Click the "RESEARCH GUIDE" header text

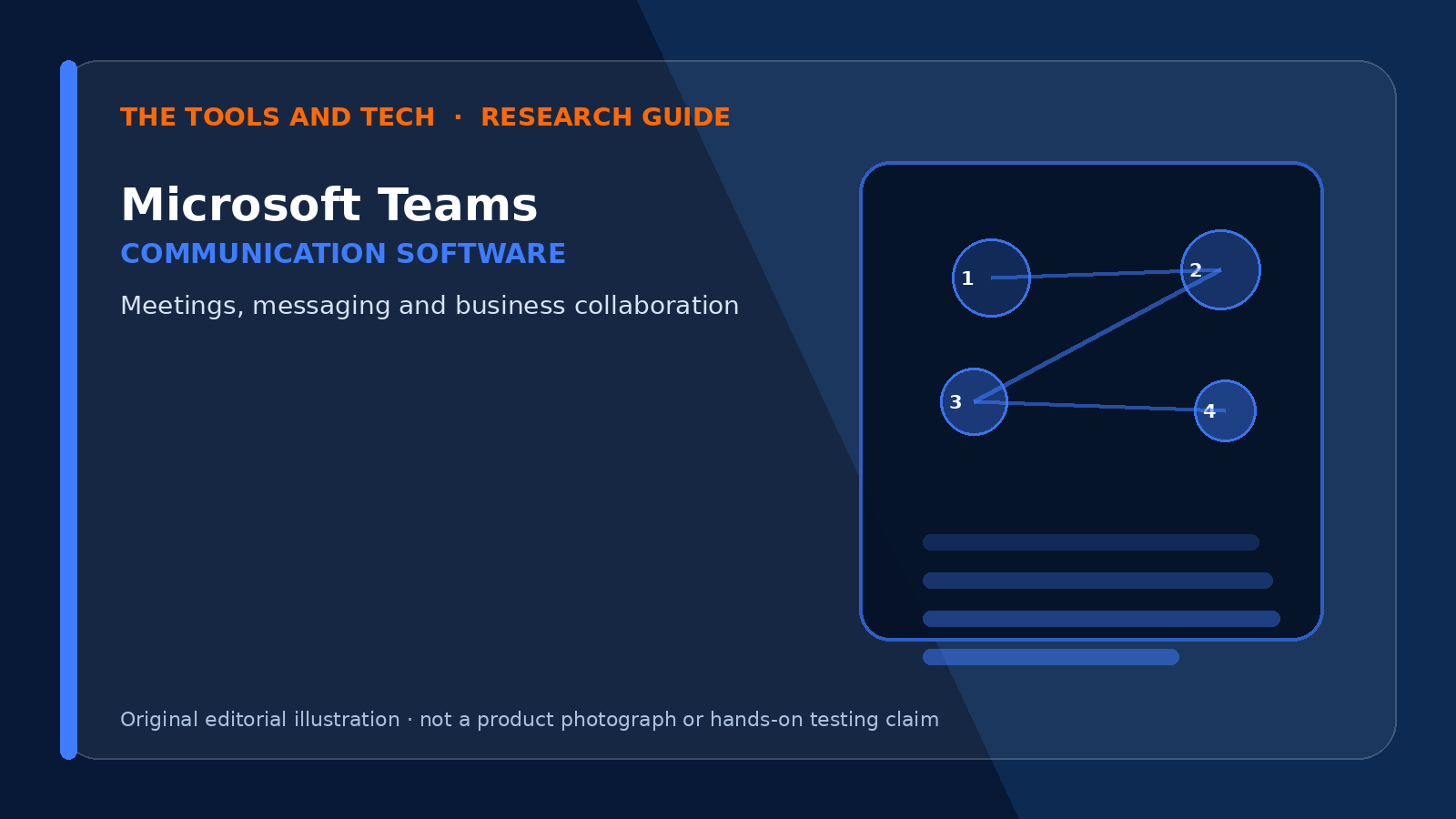tap(605, 117)
